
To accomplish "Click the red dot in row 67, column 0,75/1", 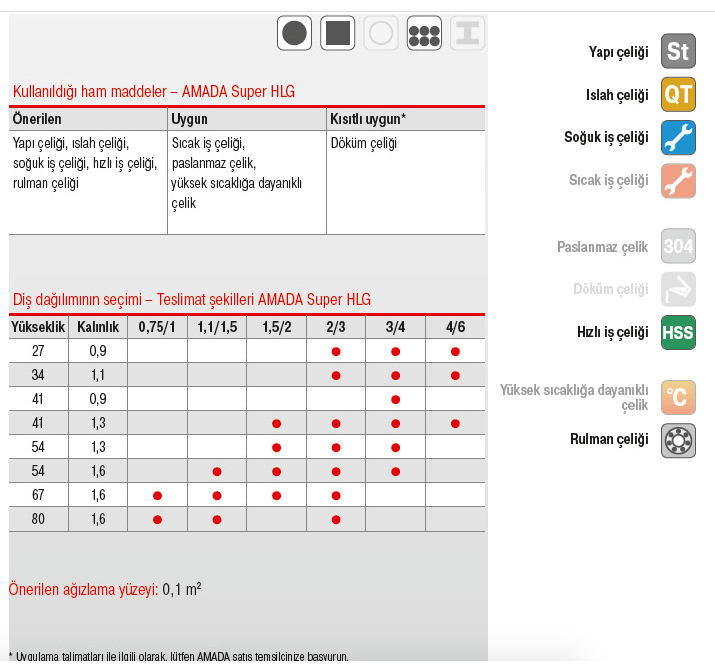I will [x=157, y=496].
